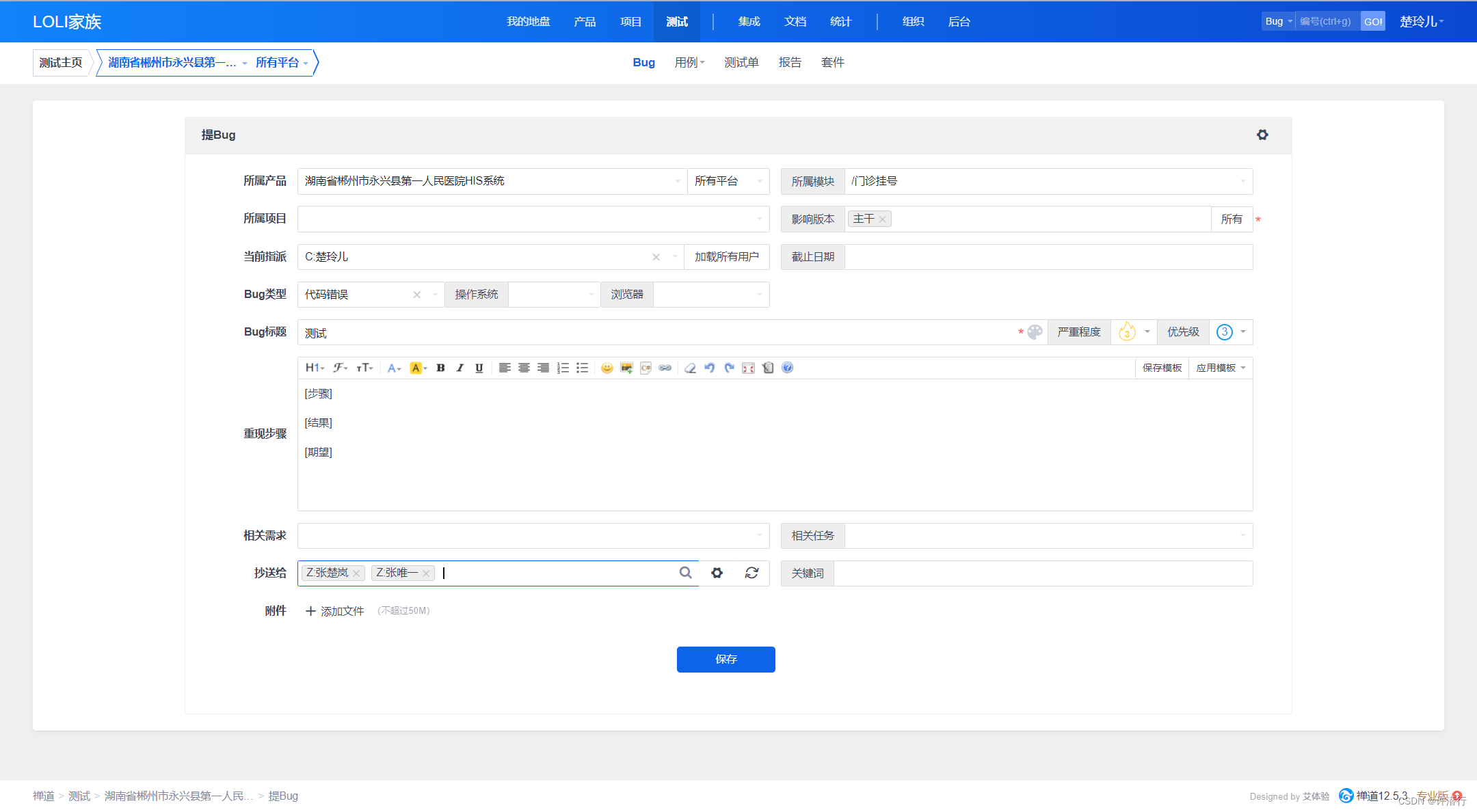Image resolution: width=1477 pixels, height=812 pixels.
Task: Click 加载所有用户 button
Action: [727, 257]
